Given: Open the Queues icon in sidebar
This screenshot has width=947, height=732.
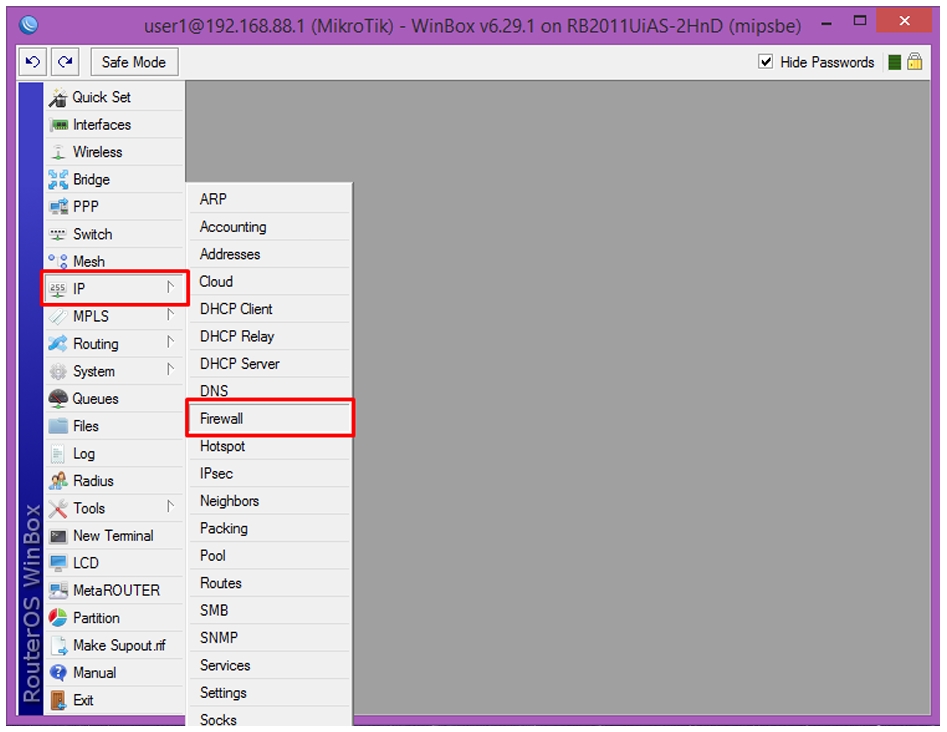Looking at the screenshot, I should pos(58,399).
